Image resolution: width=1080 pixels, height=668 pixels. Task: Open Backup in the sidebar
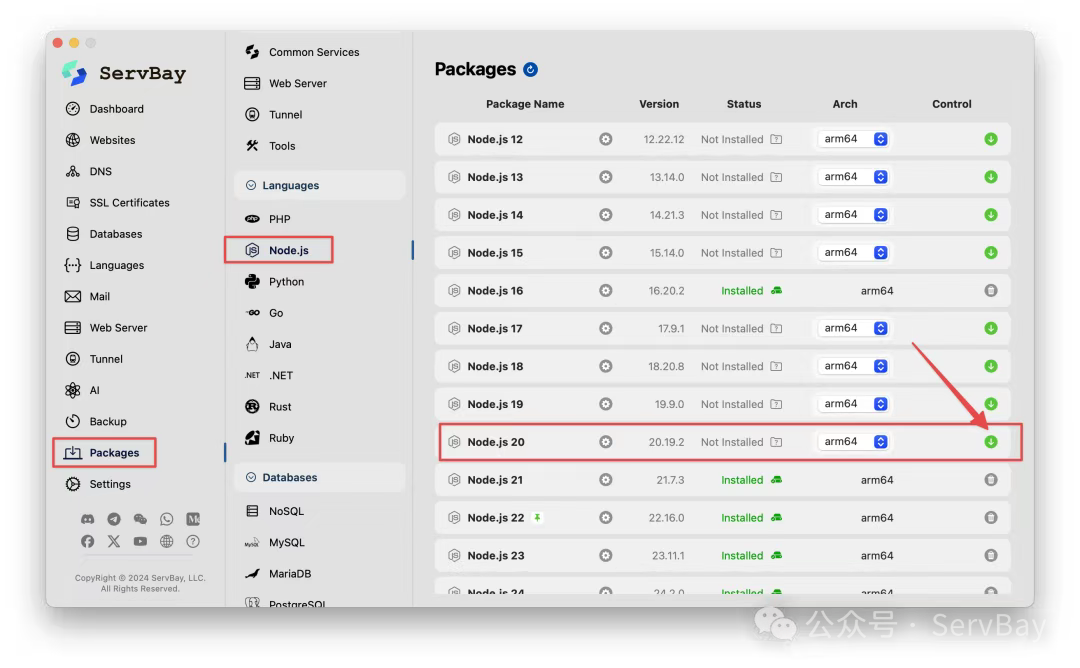[x=96, y=421]
